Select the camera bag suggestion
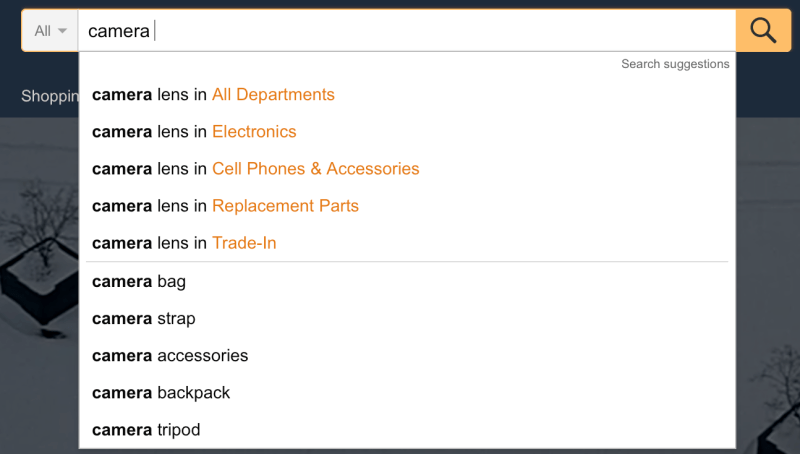 pos(139,282)
